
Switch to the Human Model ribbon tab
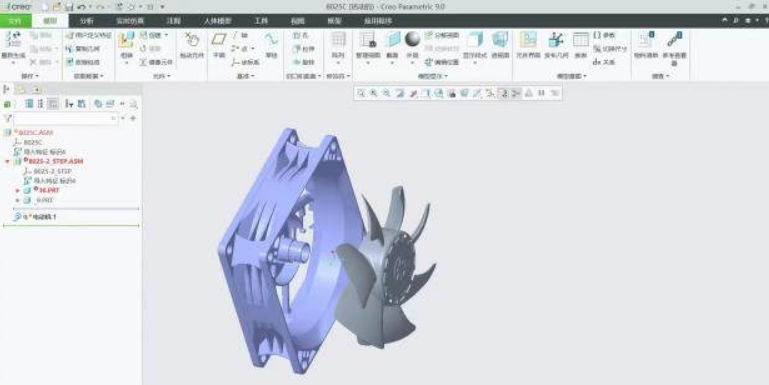click(x=218, y=21)
